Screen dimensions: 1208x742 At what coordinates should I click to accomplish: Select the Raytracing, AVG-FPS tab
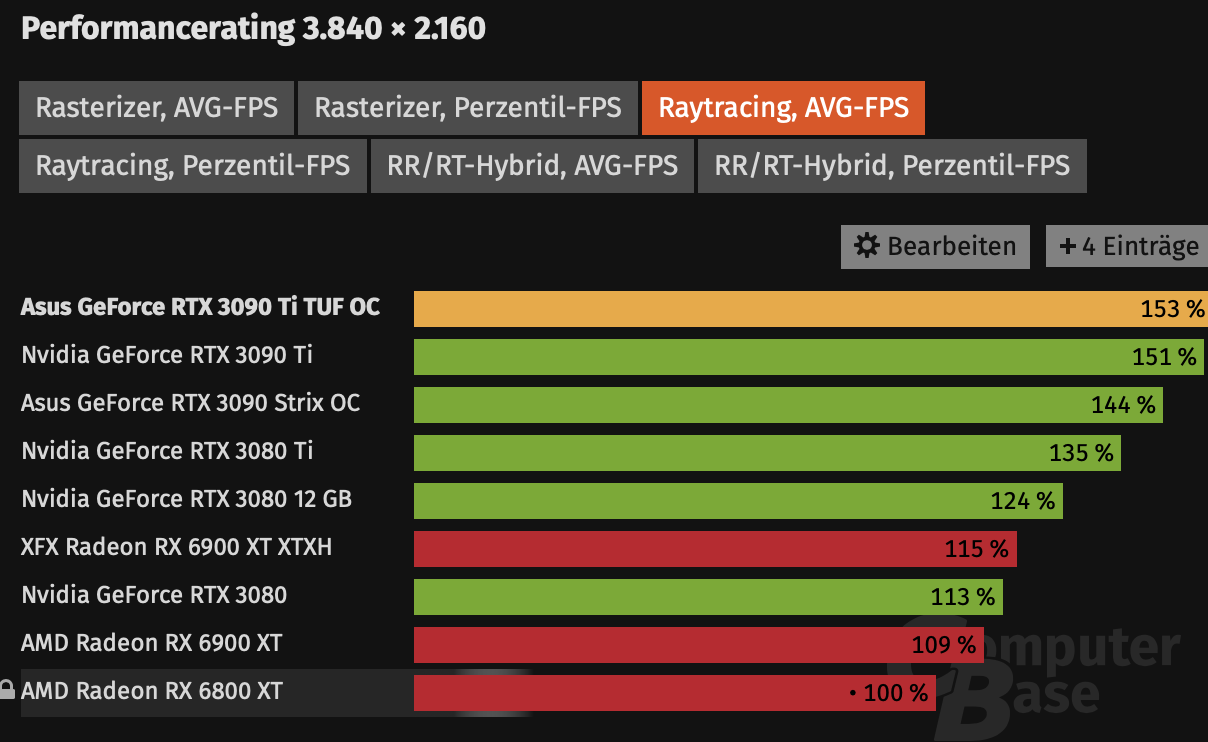[783, 108]
